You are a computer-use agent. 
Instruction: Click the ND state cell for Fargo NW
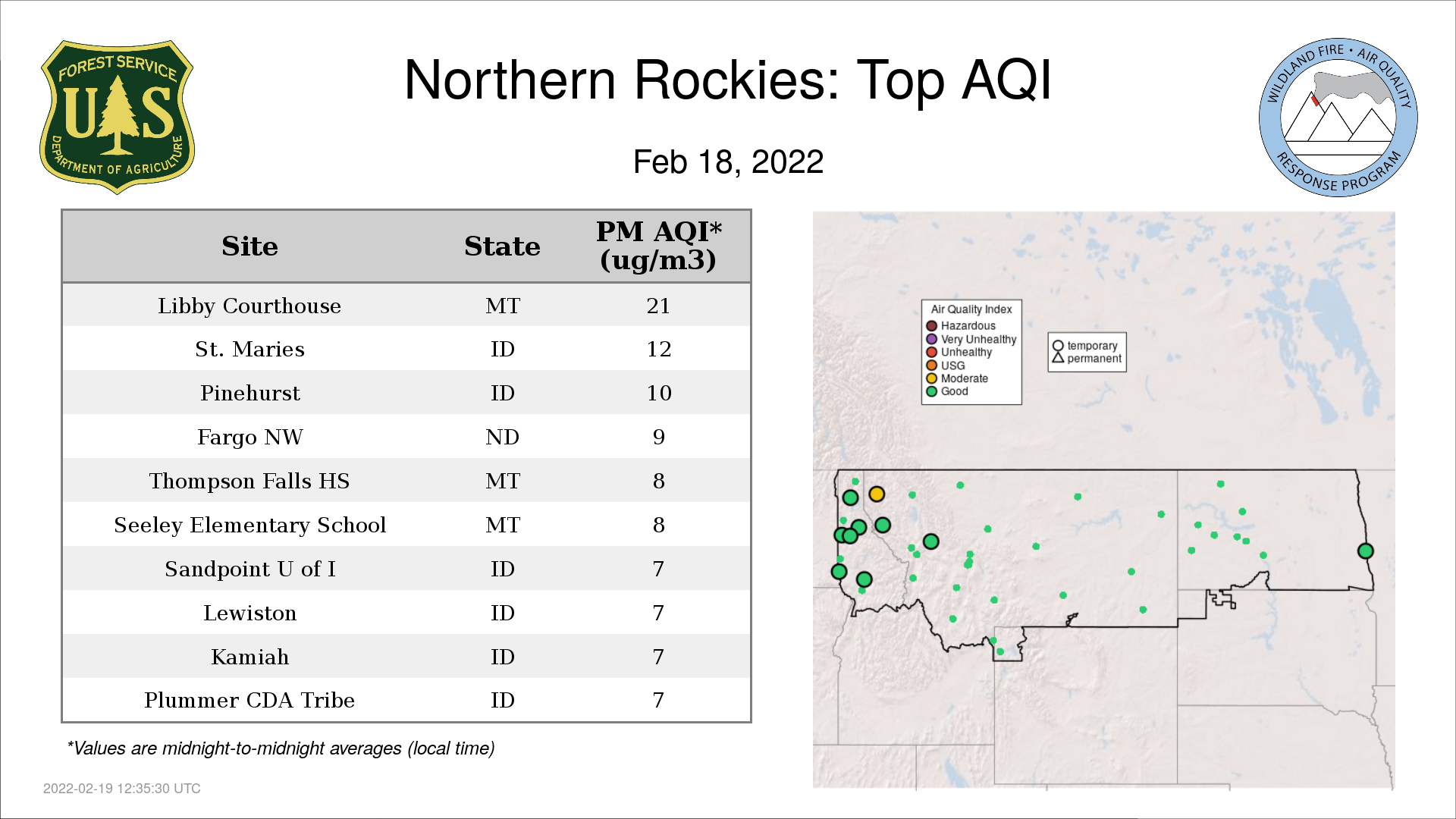(502, 437)
